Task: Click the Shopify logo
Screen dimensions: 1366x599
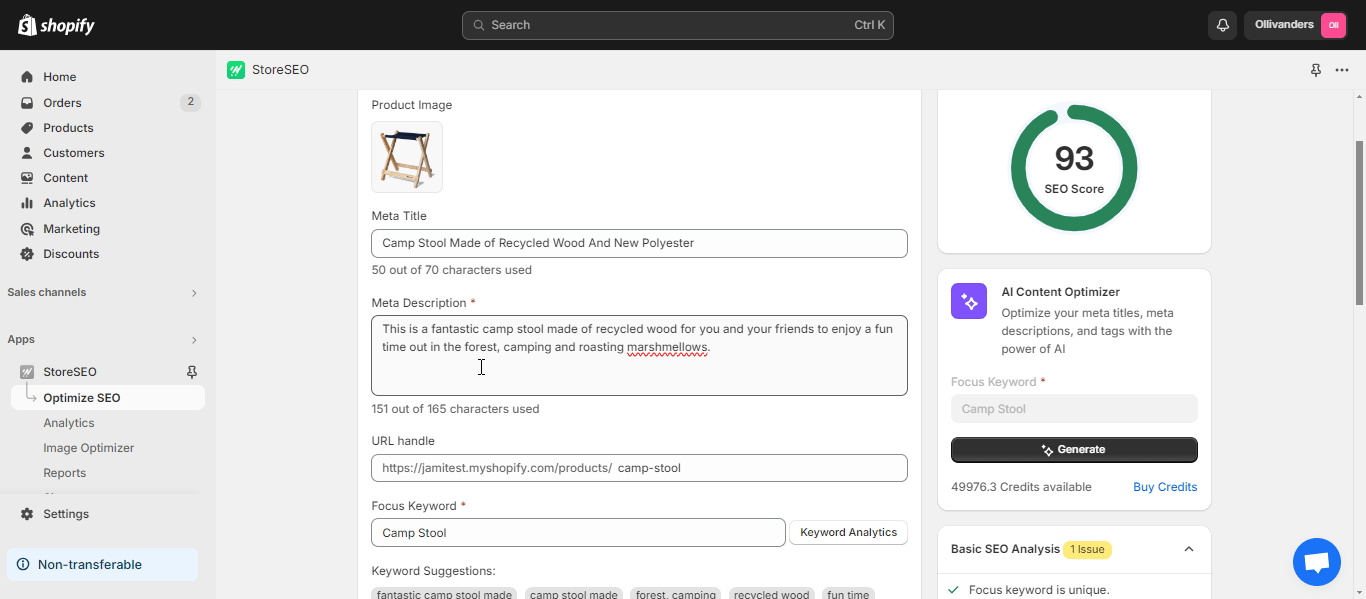Action: click(56, 25)
